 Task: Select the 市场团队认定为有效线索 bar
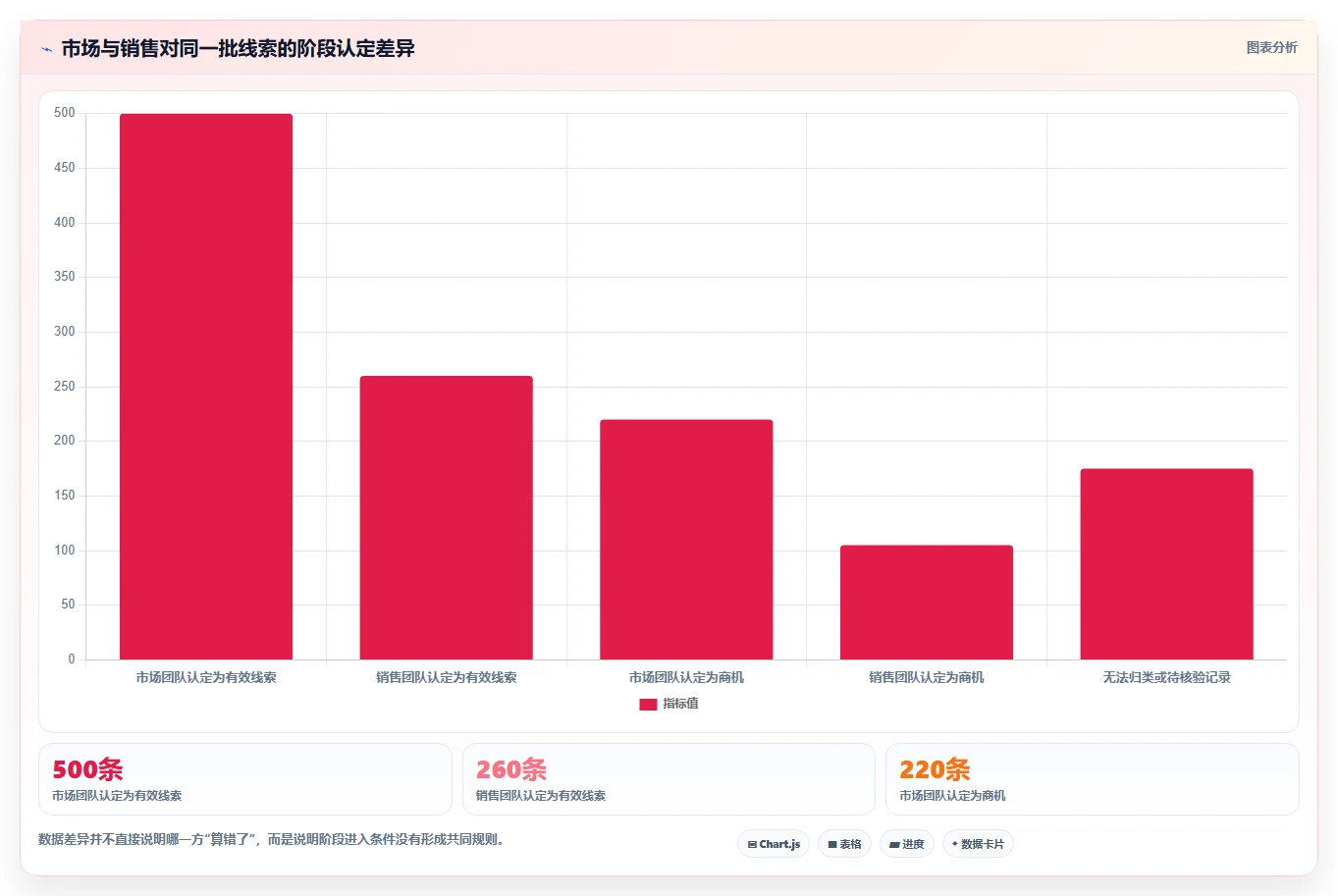tap(206, 387)
